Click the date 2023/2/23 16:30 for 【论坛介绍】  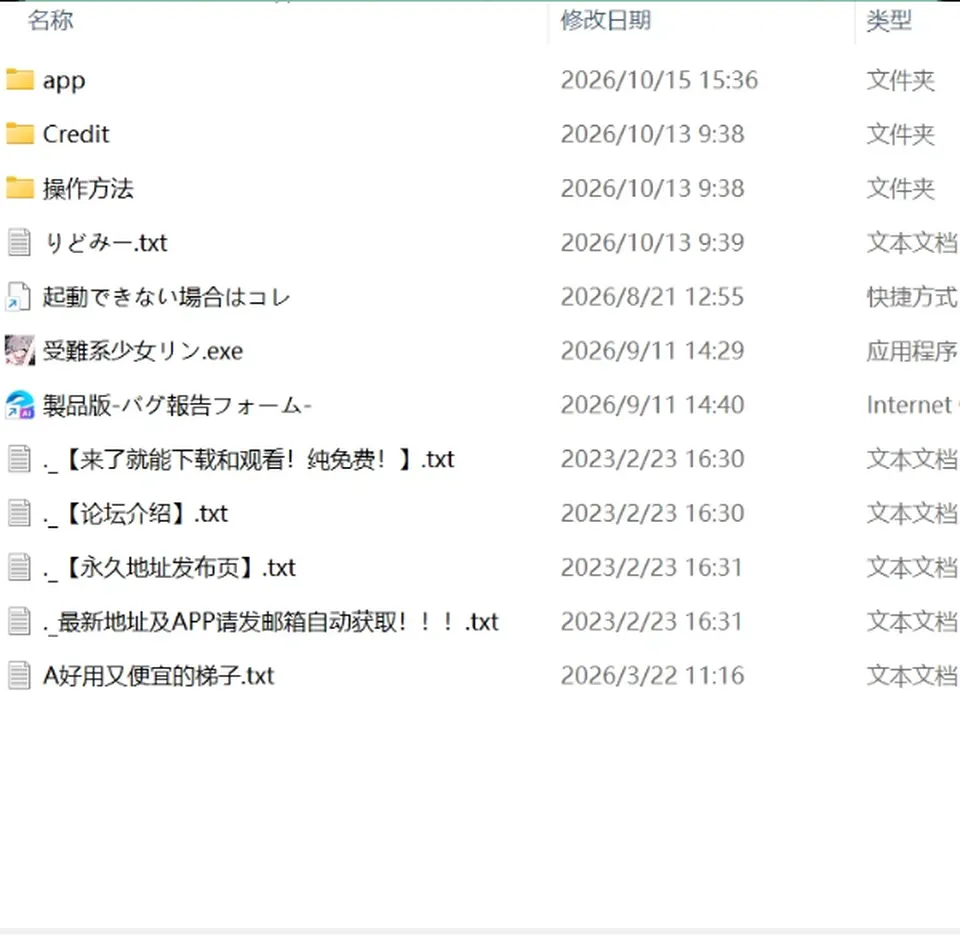[653, 514]
